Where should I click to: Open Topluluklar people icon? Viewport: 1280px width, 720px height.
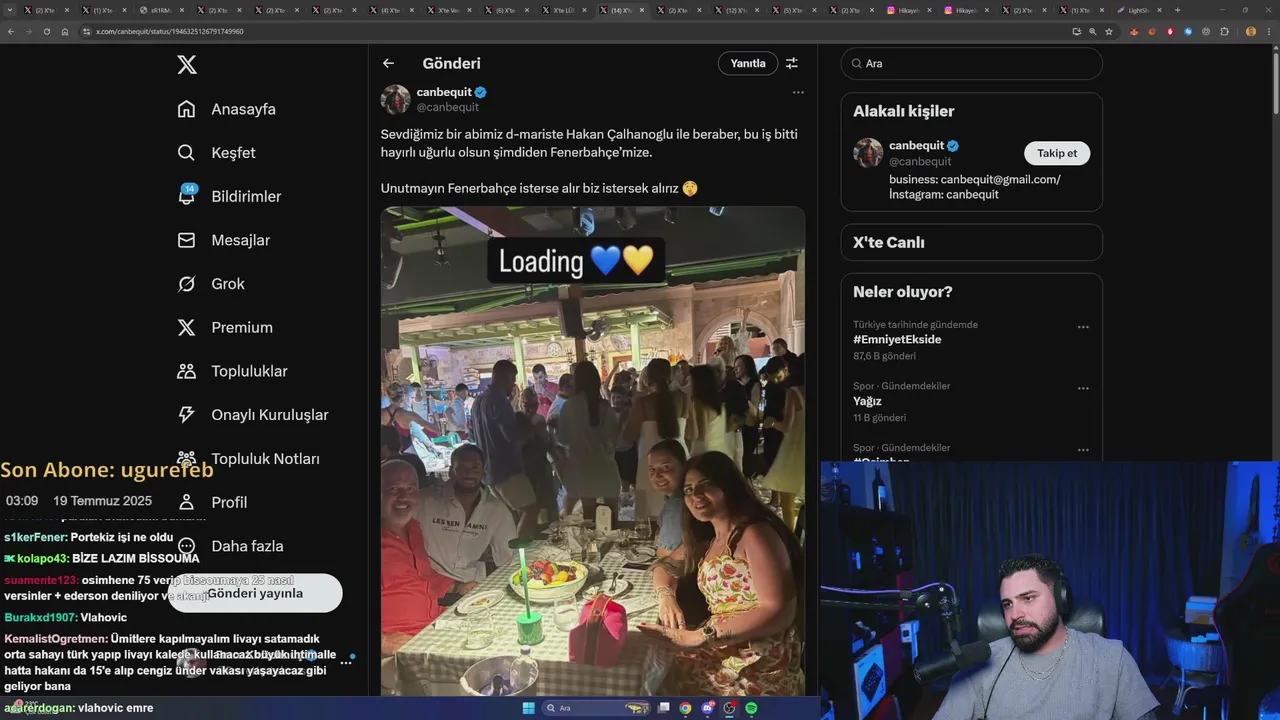(186, 371)
